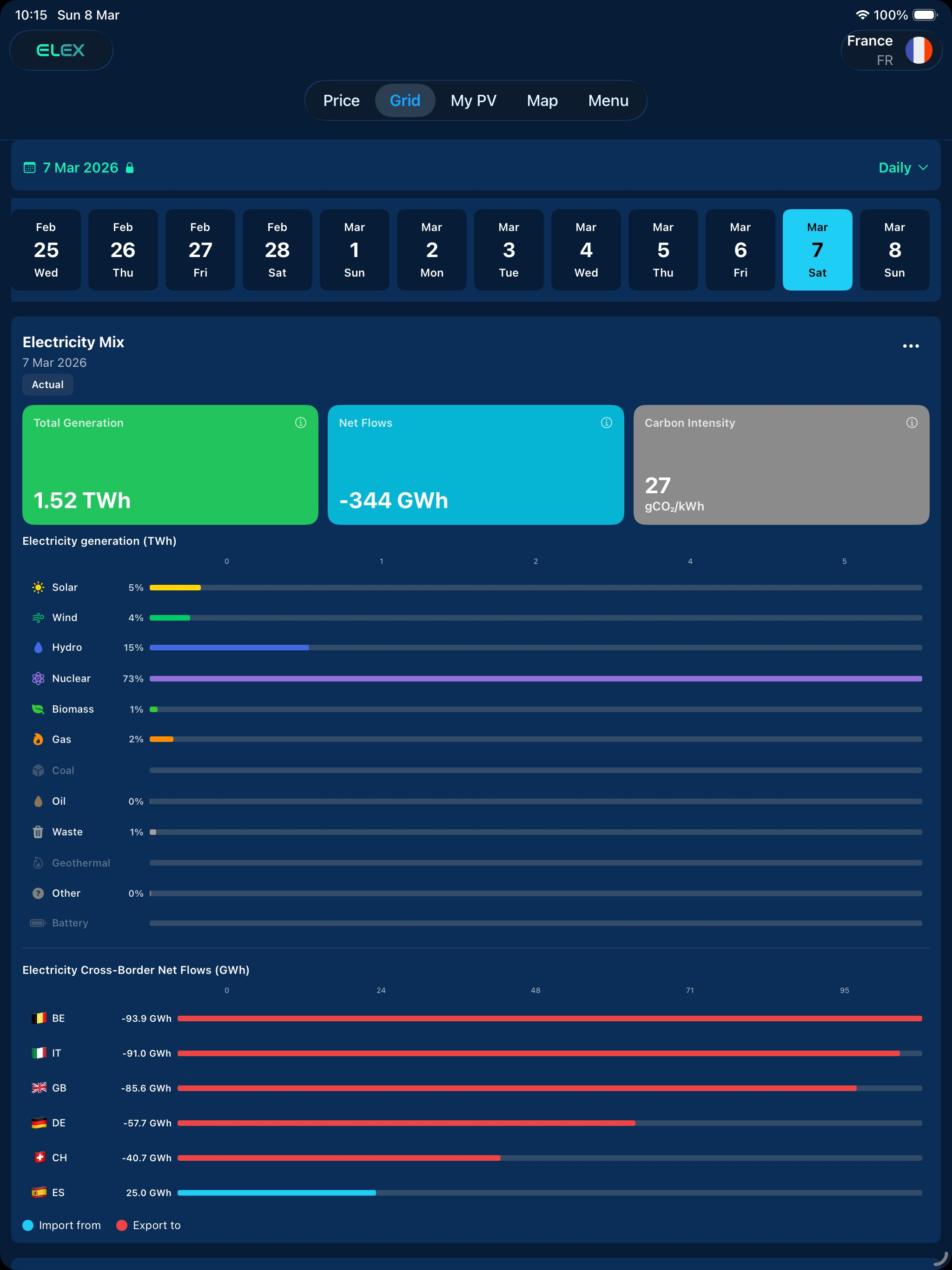
Task: Tap the Switzerland CH flag icon
Action: click(39, 1158)
